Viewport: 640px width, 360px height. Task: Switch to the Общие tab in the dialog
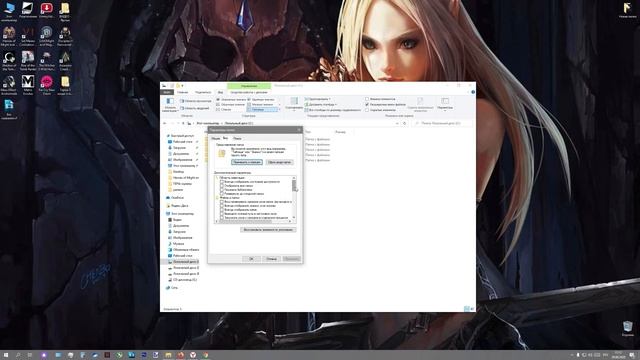(x=216, y=138)
